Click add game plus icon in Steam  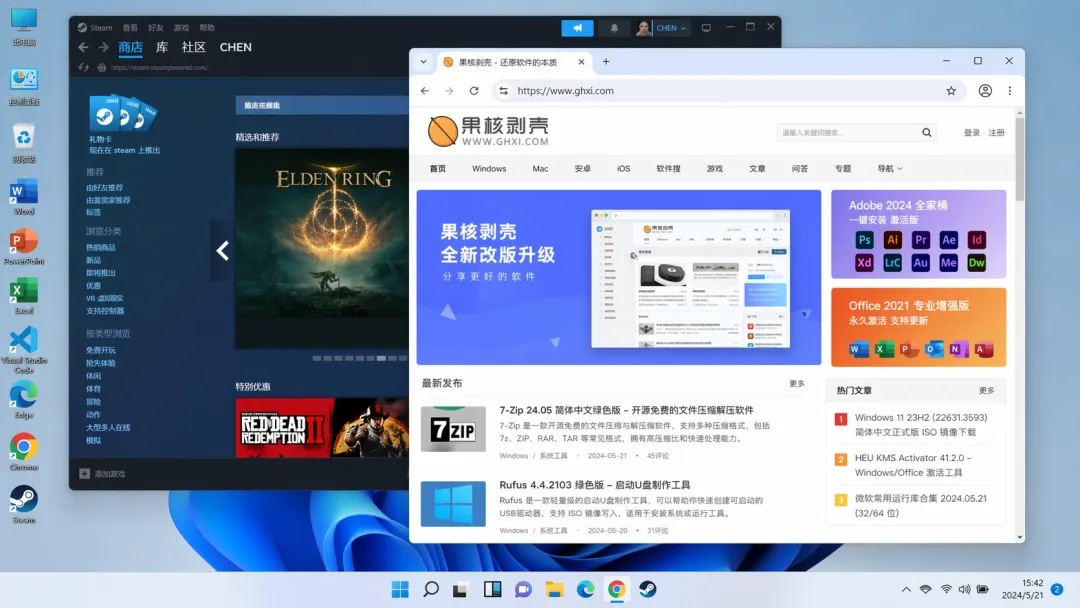click(85, 474)
